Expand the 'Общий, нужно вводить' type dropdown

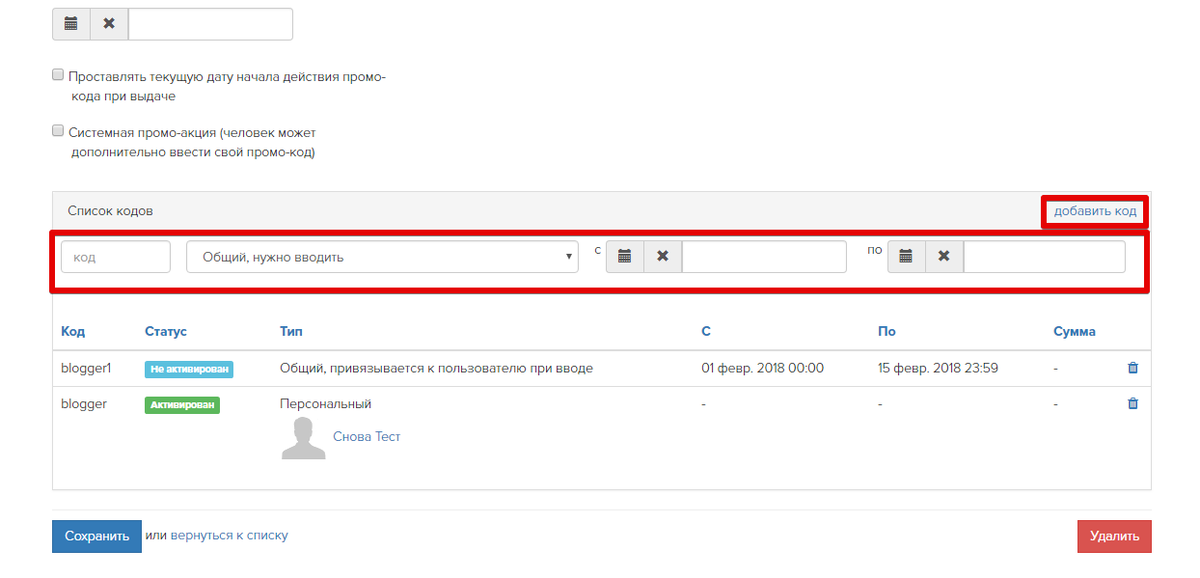coord(382,257)
